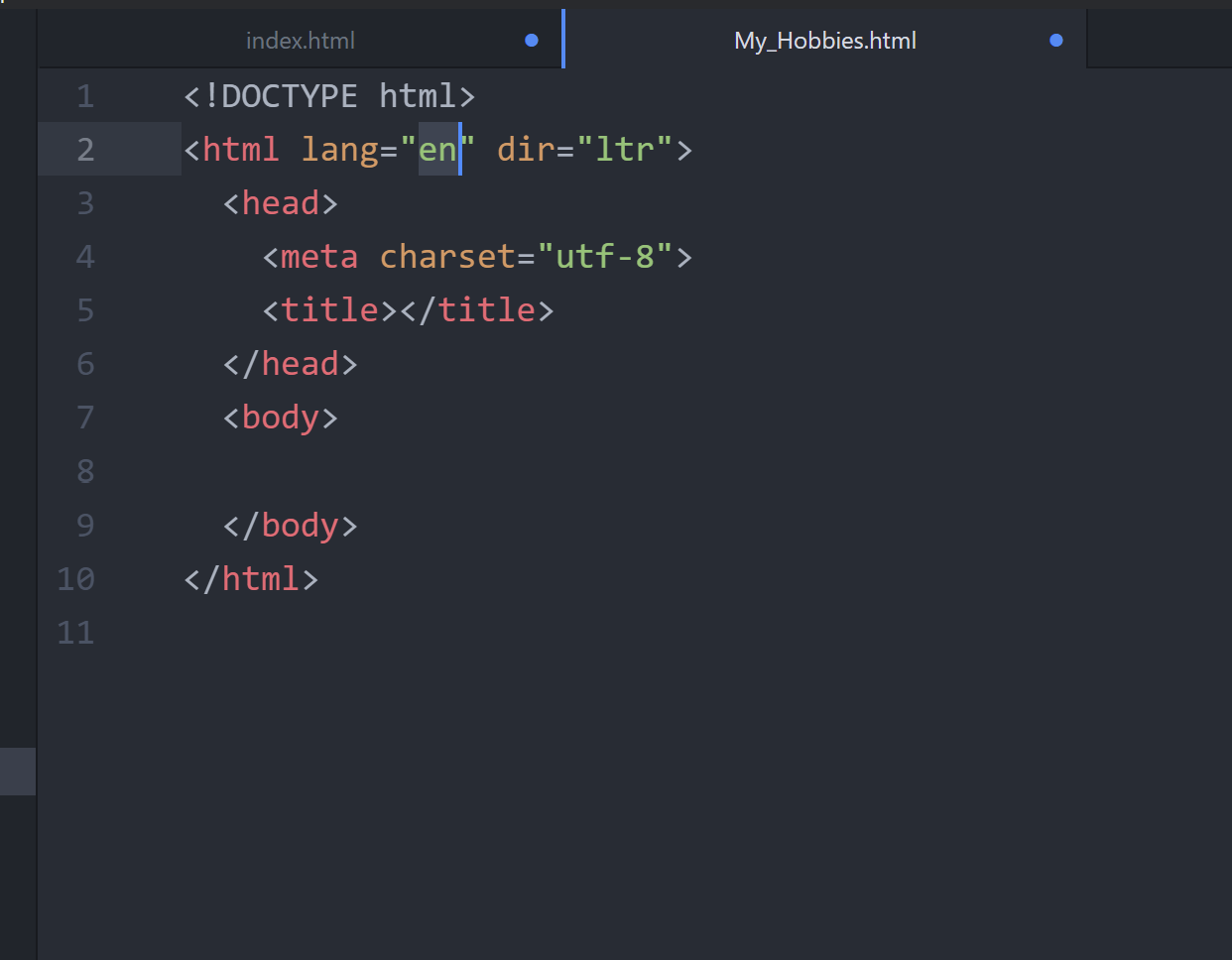Click the opening <title> tag
Viewport: 1232px width, 960px height.
pos(329,310)
